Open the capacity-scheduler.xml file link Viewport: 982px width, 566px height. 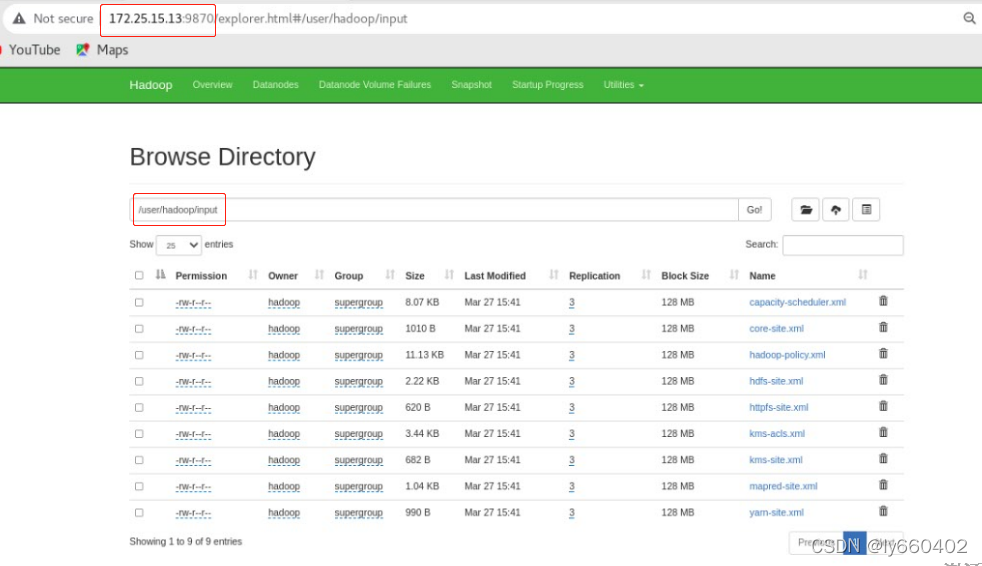(797, 302)
